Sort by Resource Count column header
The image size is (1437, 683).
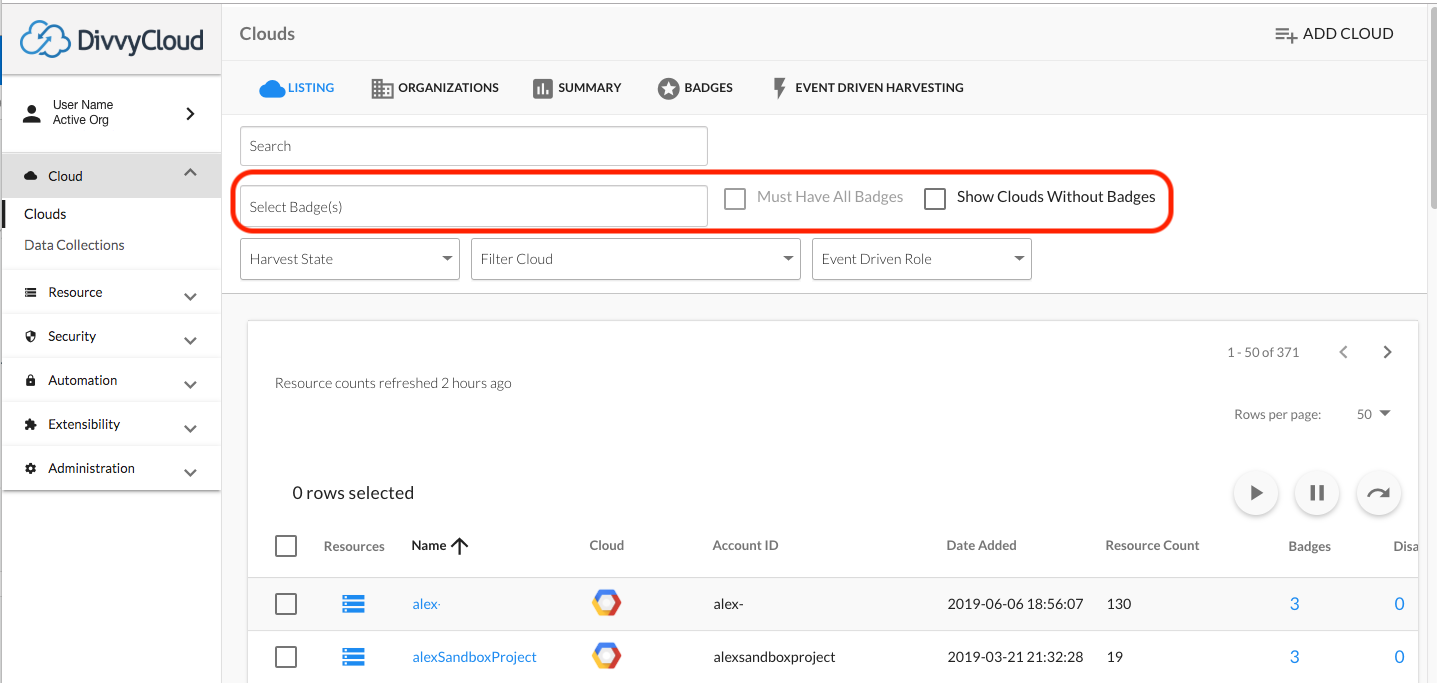click(1152, 545)
